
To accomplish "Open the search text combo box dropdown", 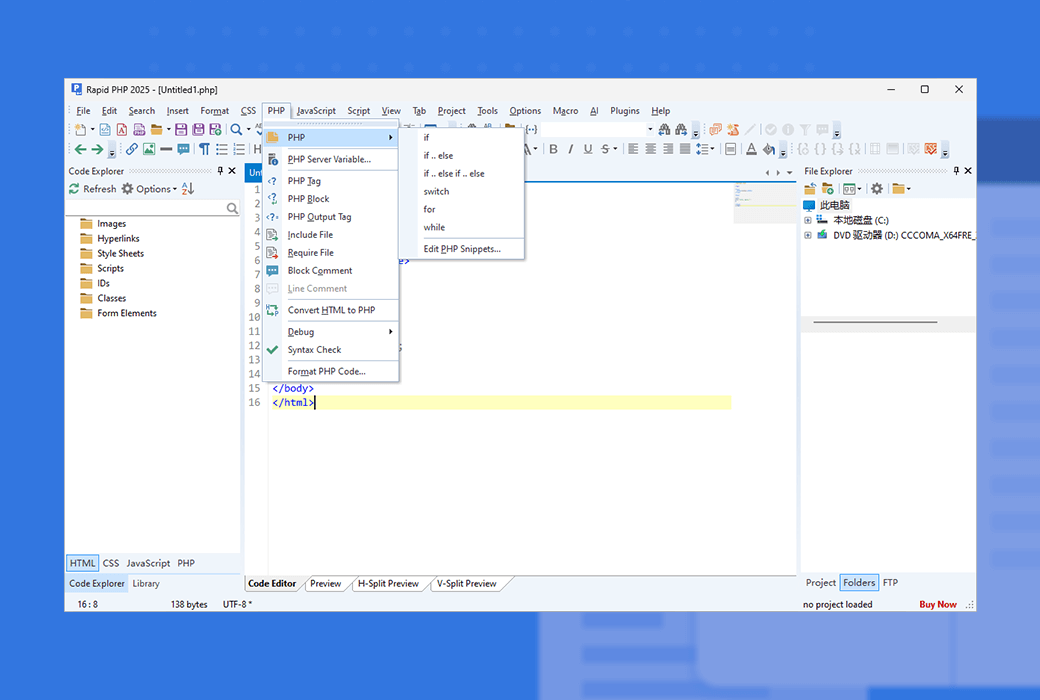I will click(x=650, y=129).
